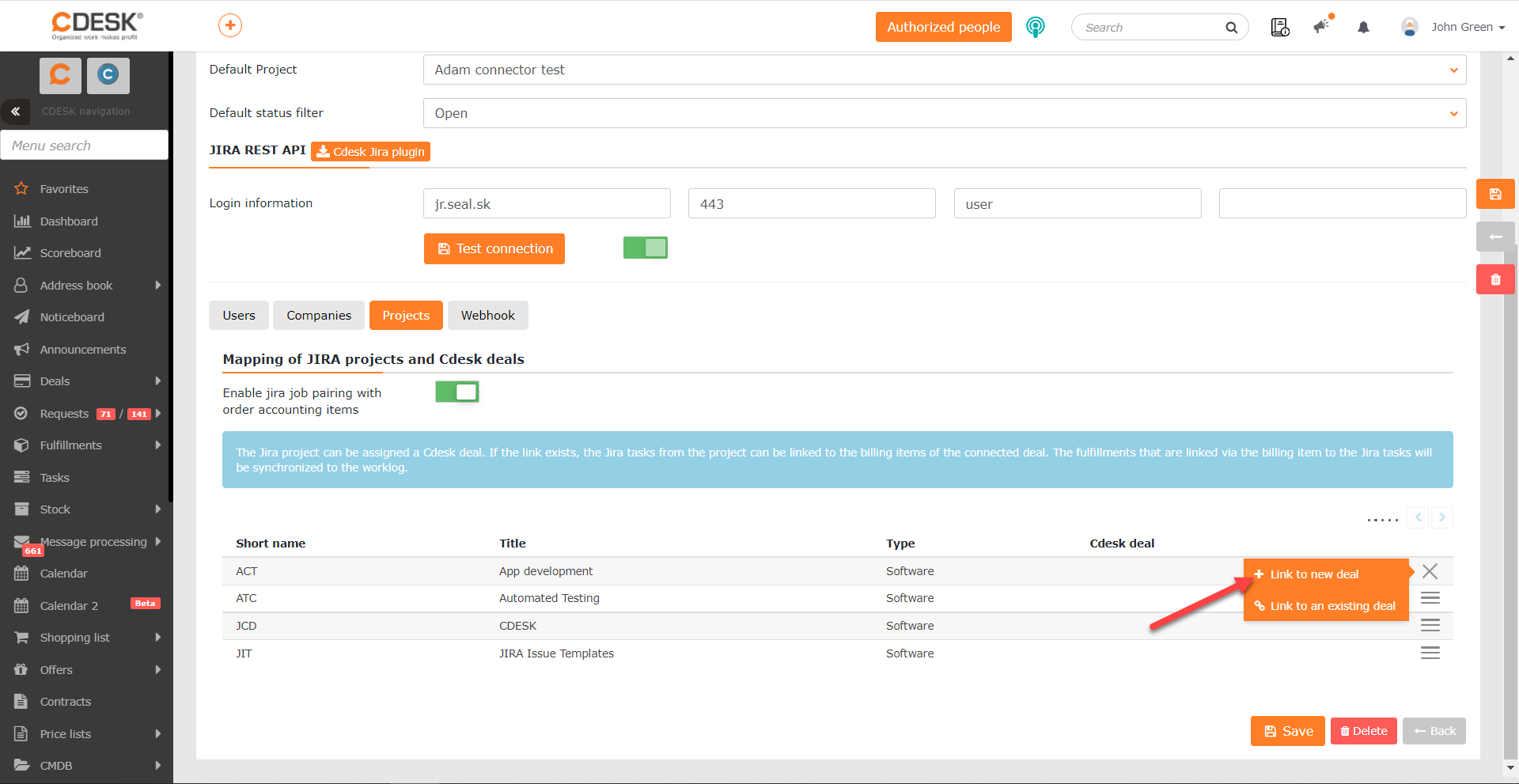Screen dimensions: 1519x784
Task: Download the Cdesk Jira plugin
Action: (x=370, y=152)
